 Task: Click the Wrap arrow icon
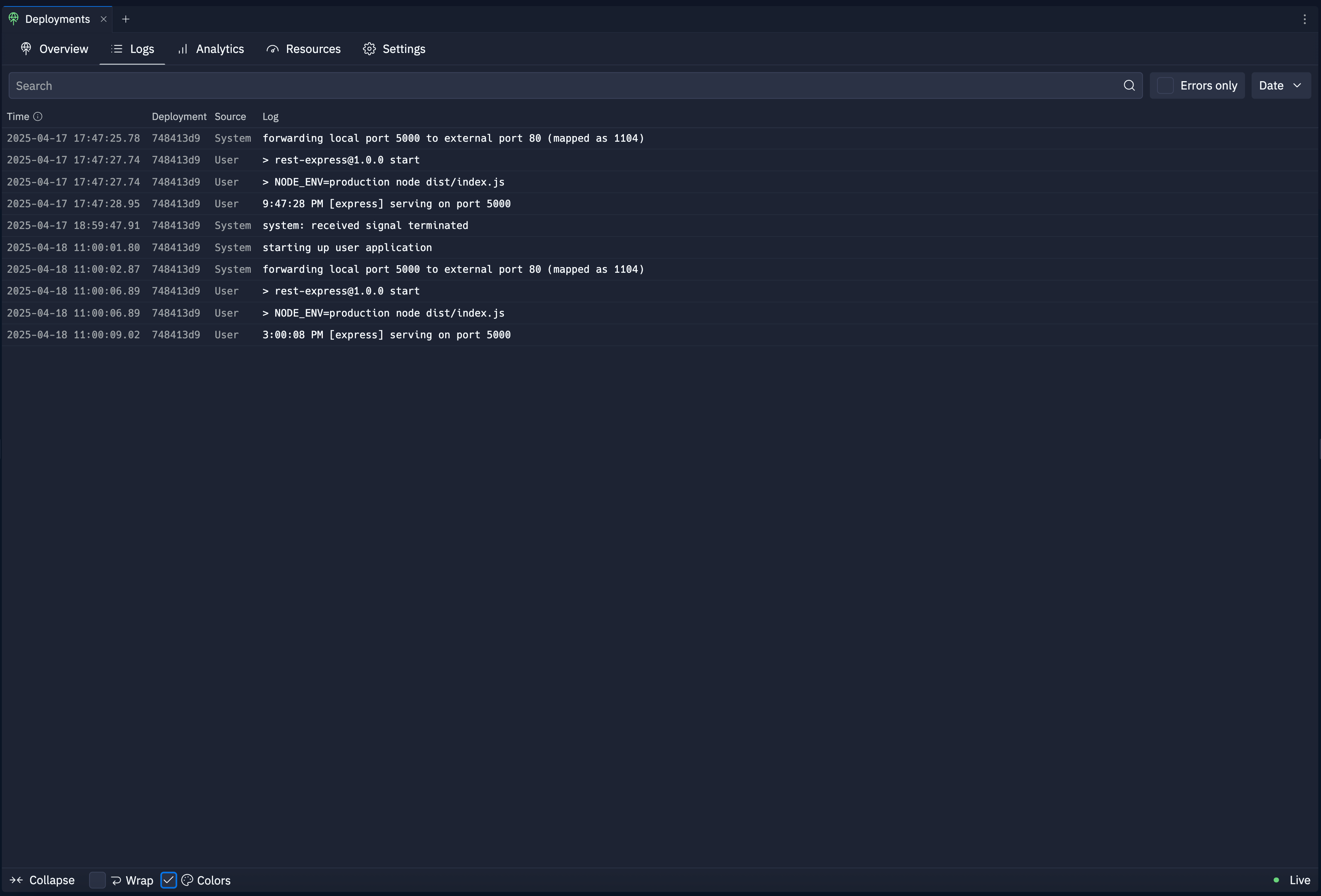tap(116, 881)
